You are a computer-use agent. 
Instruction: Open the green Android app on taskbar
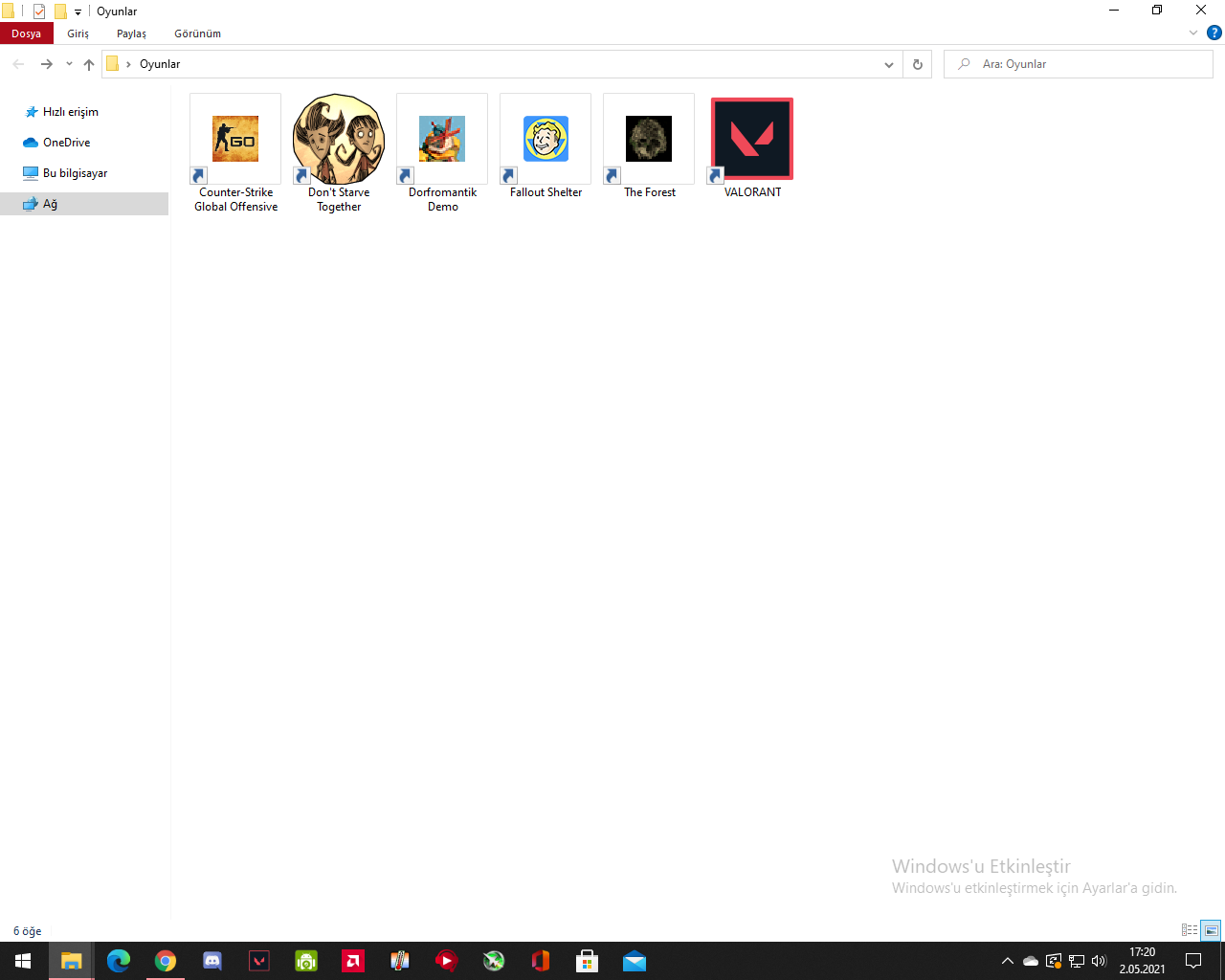coord(306,961)
